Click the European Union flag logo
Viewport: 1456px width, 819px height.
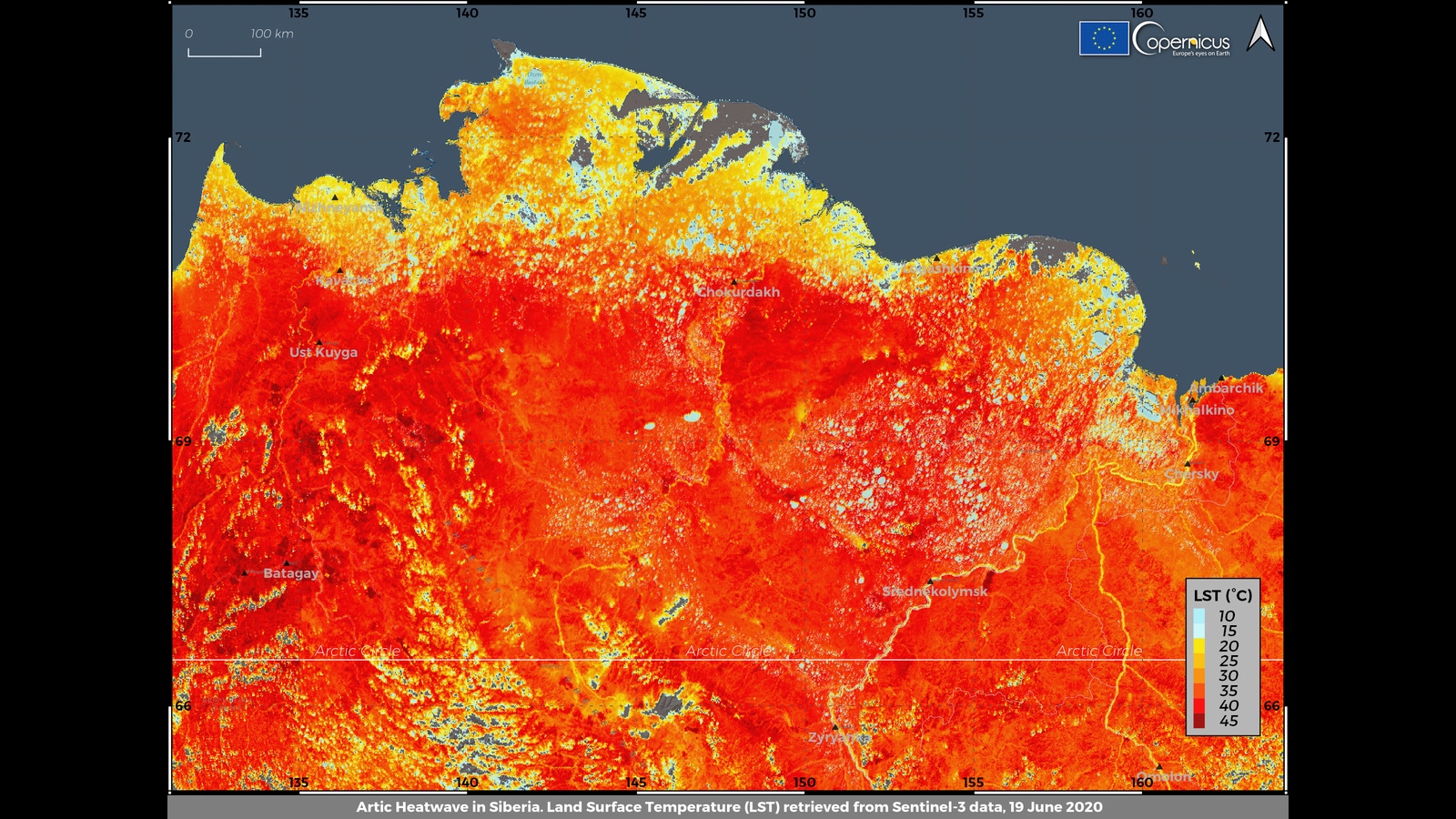(x=1104, y=38)
